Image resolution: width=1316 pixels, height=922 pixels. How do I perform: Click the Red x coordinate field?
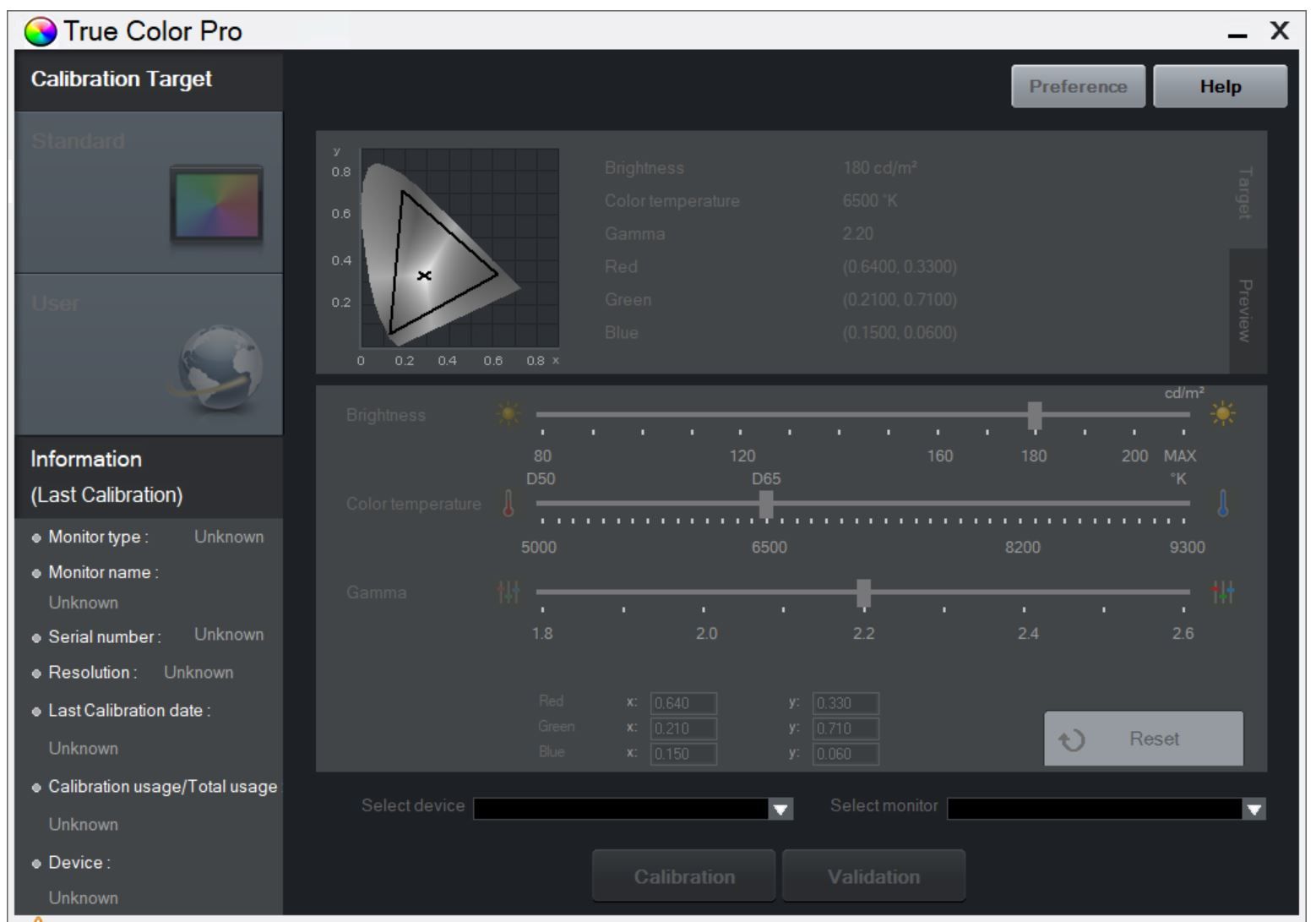tap(684, 703)
